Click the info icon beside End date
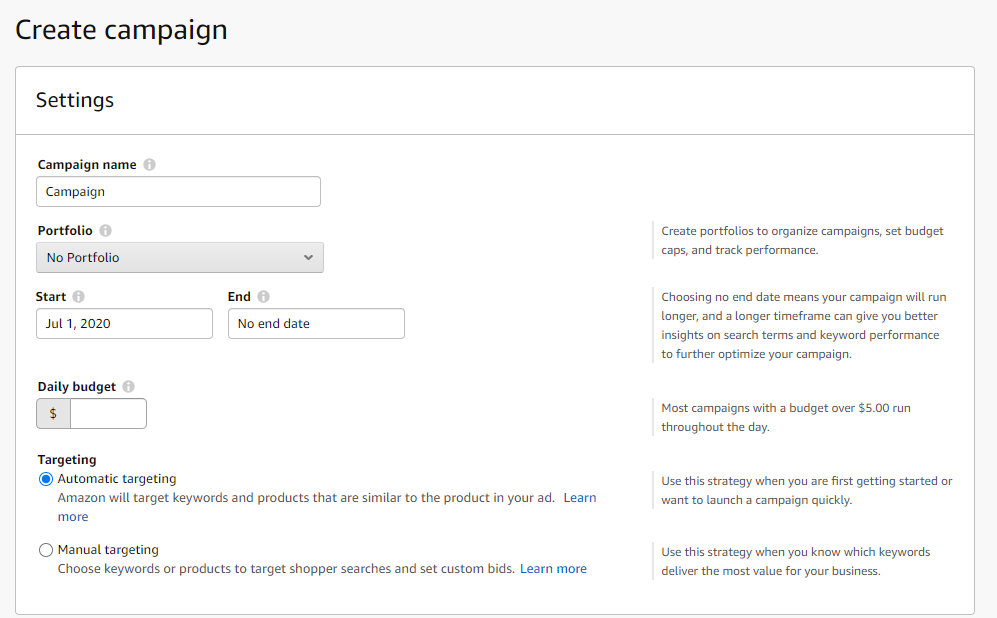 [263, 297]
